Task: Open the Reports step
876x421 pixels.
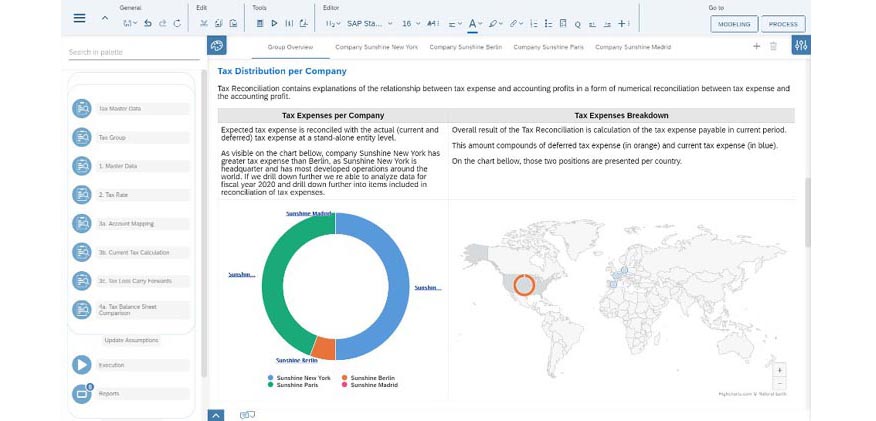Action: (x=131, y=394)
